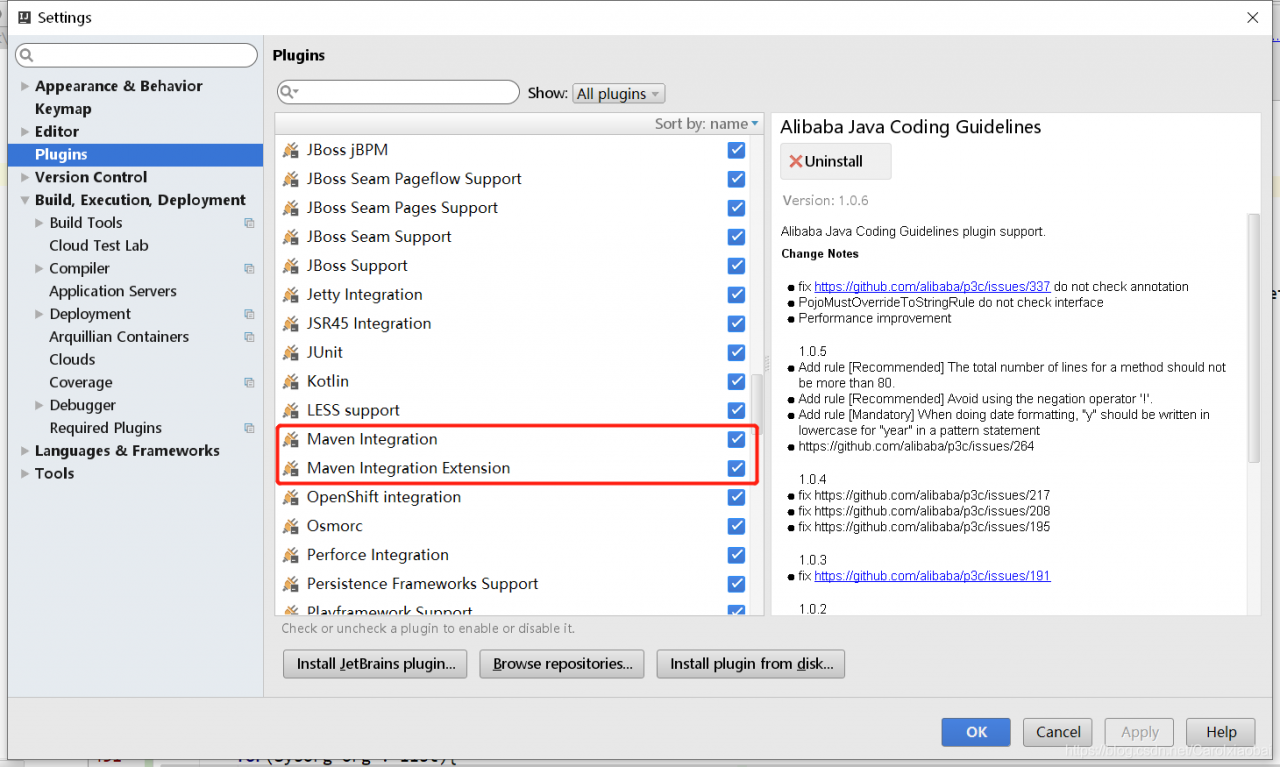Open the p3c issues/337 GitHub link
The image size is (1280, 767).
click(x=932, y=287)
